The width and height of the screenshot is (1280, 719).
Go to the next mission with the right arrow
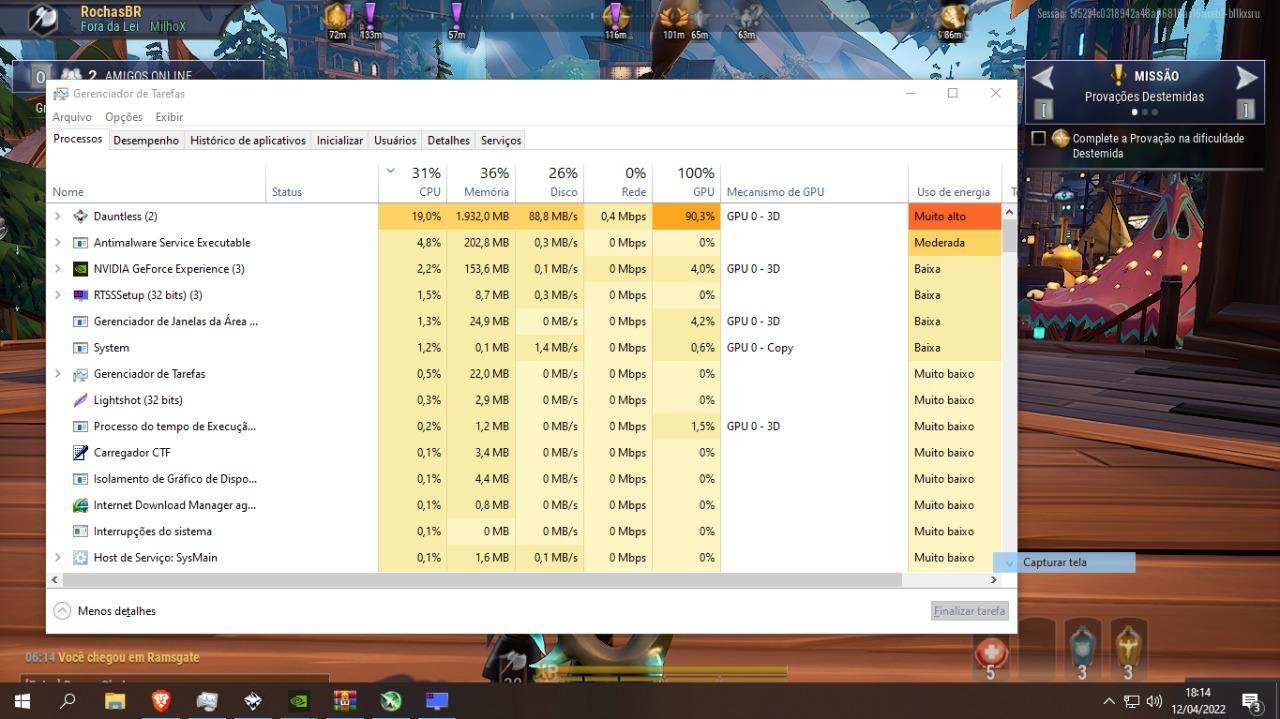[1246, 77]
